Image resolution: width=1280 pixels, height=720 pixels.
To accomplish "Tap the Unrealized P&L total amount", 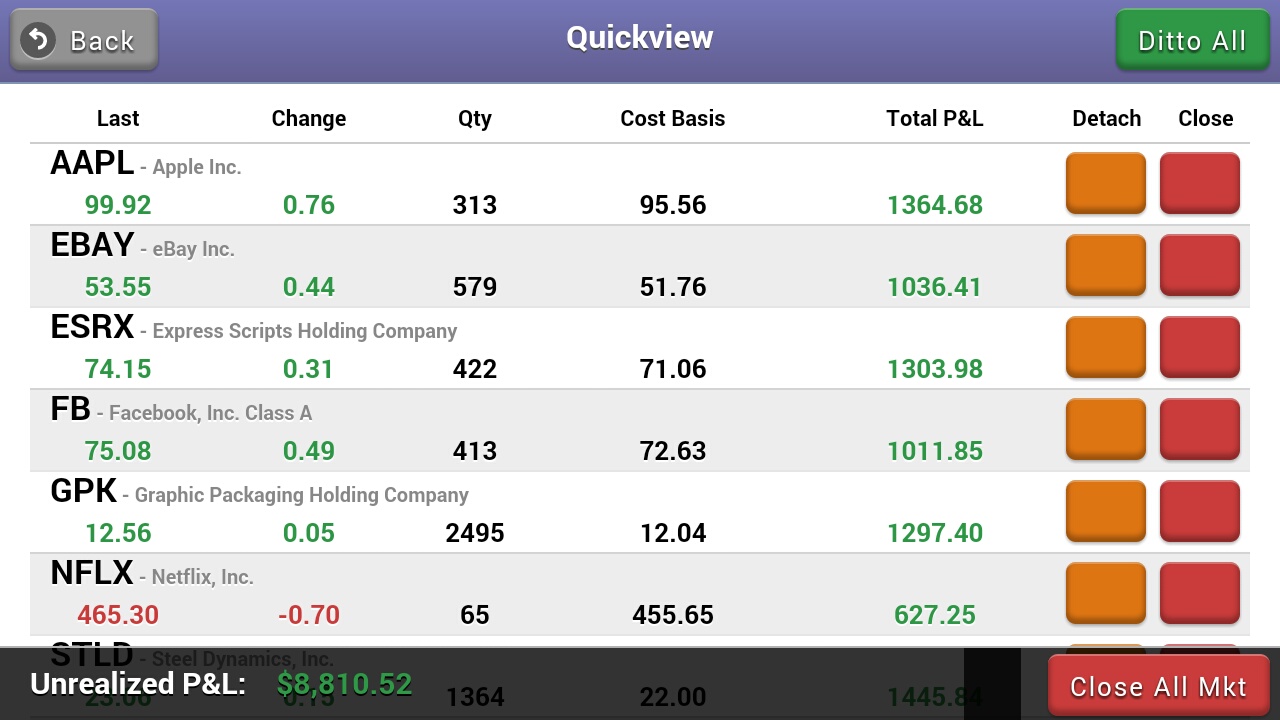I will click(343, 684).
